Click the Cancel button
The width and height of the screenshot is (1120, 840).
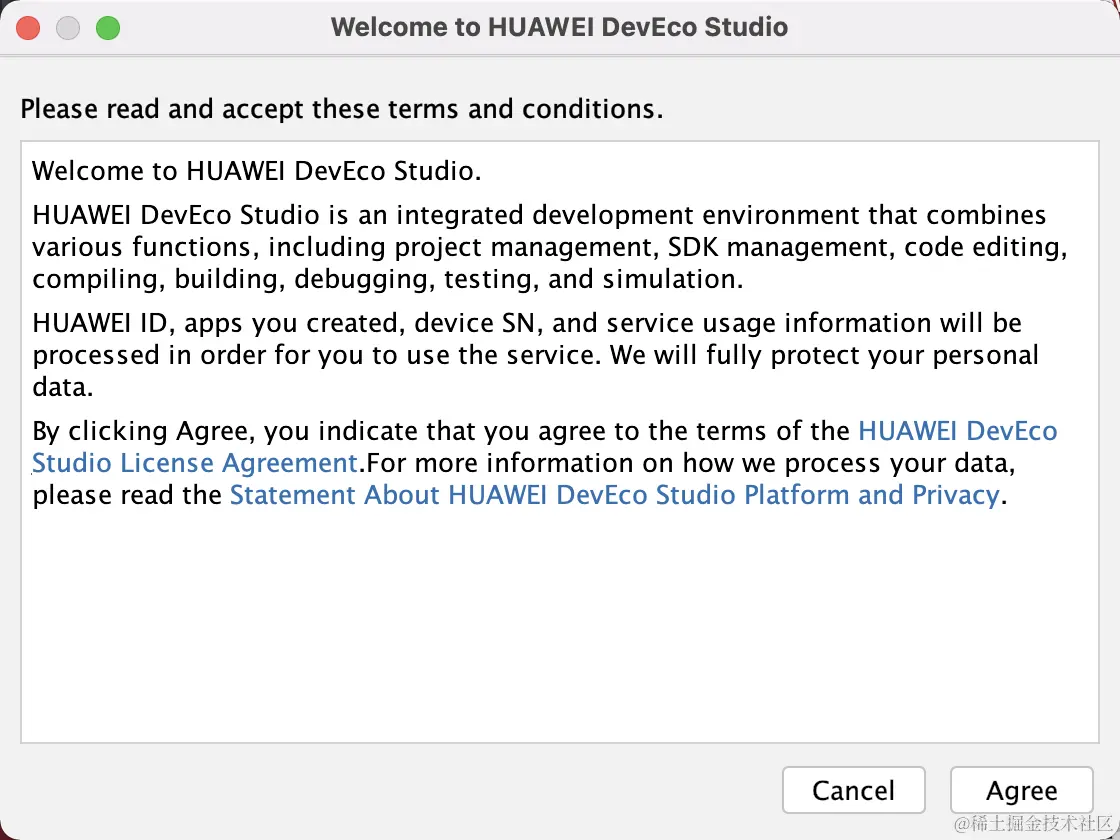(x=854, y=790)
